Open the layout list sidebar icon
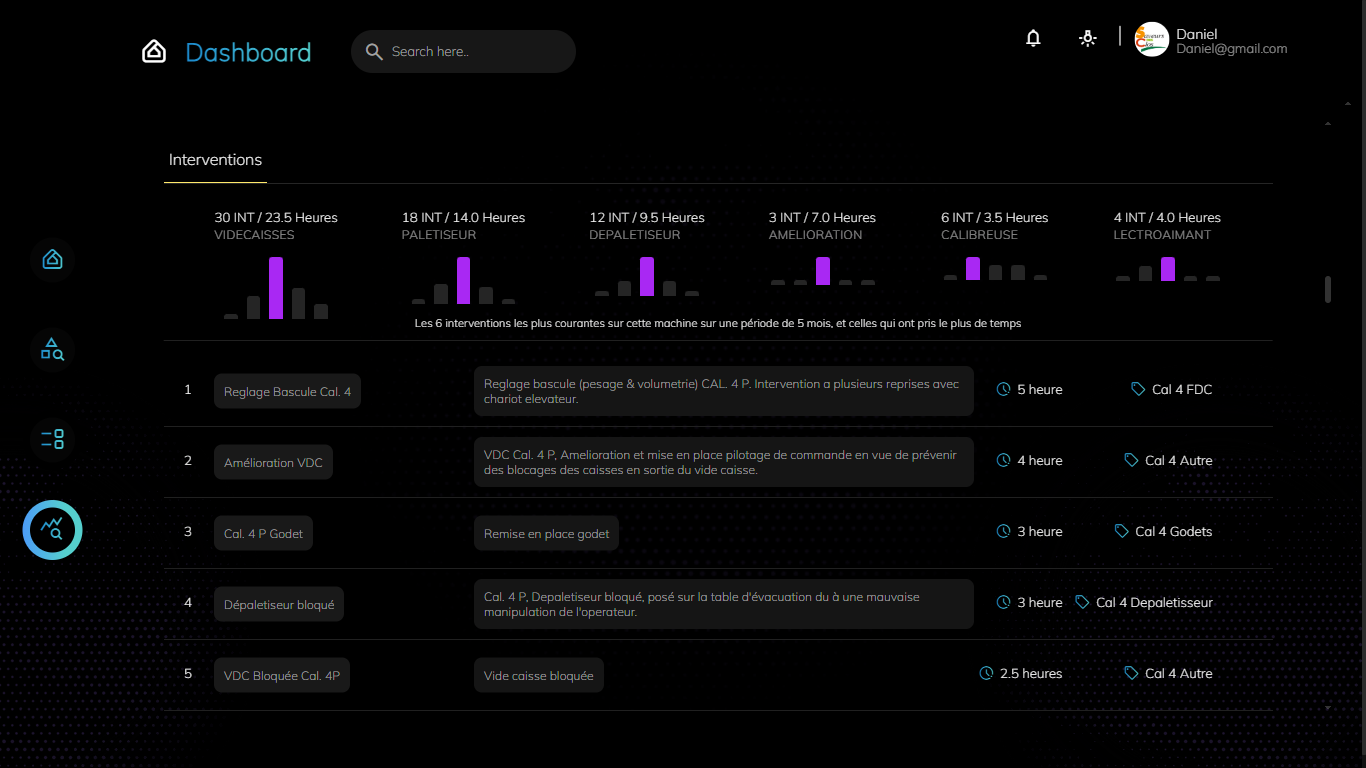This screenshot has height=768, width=1366. click(52, 439)
